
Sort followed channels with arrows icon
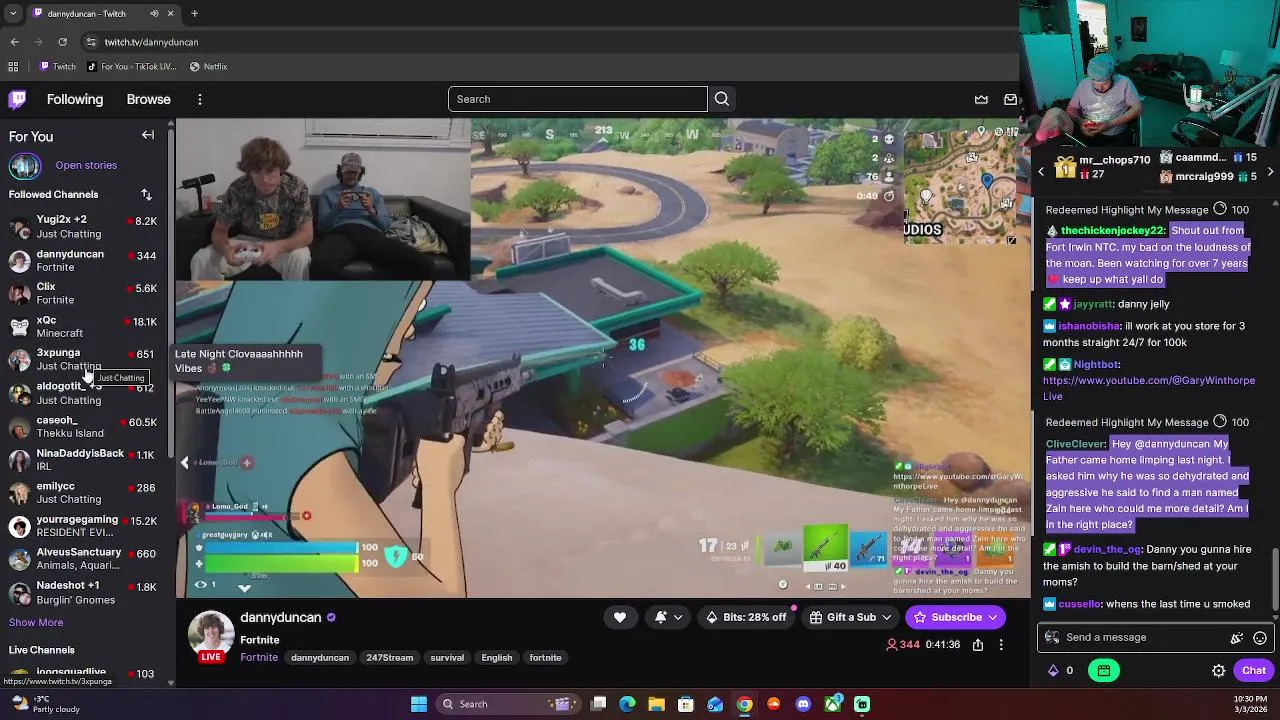[x=146, y=194]
